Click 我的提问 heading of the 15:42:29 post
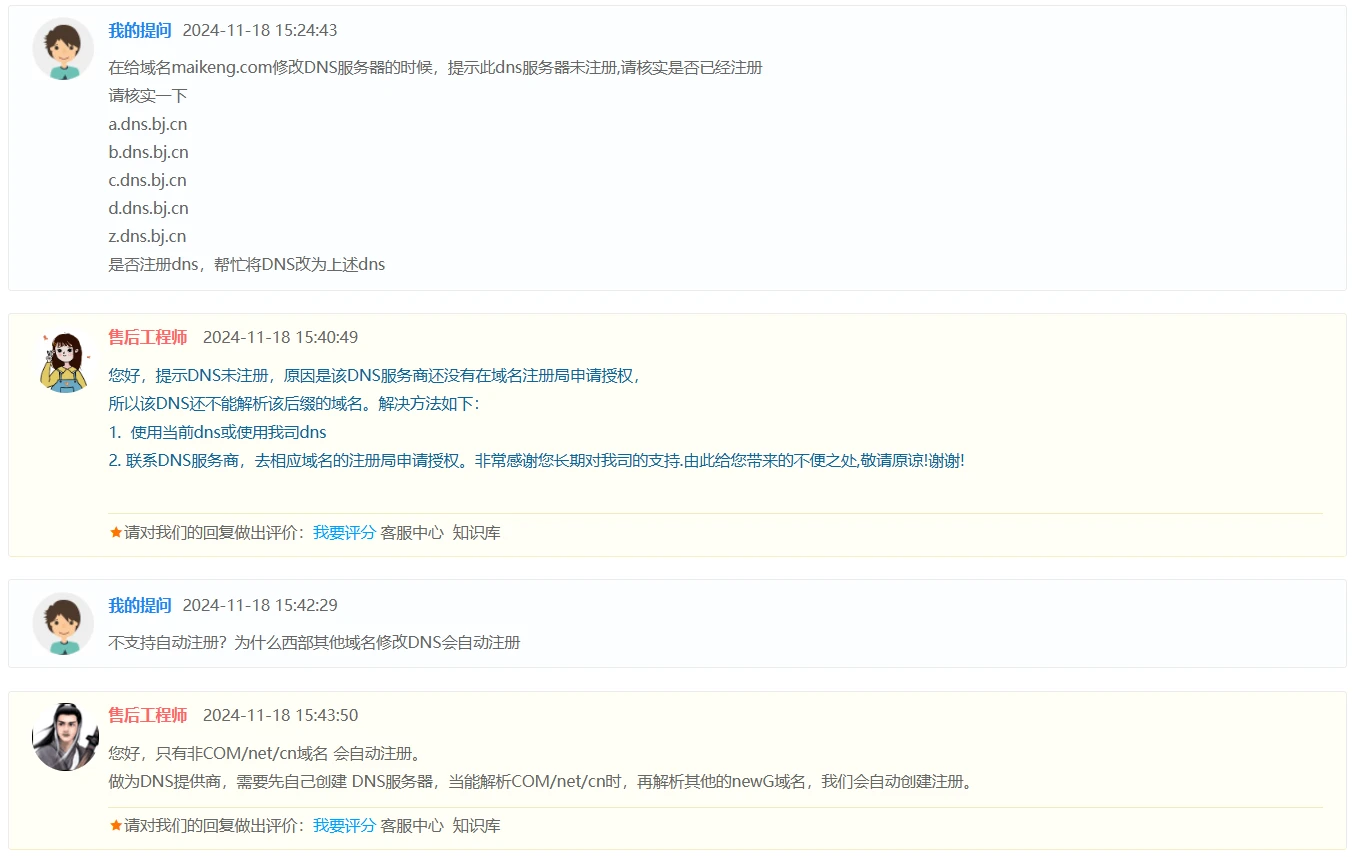Screen dimensions: 1353x857 (140, 606)
